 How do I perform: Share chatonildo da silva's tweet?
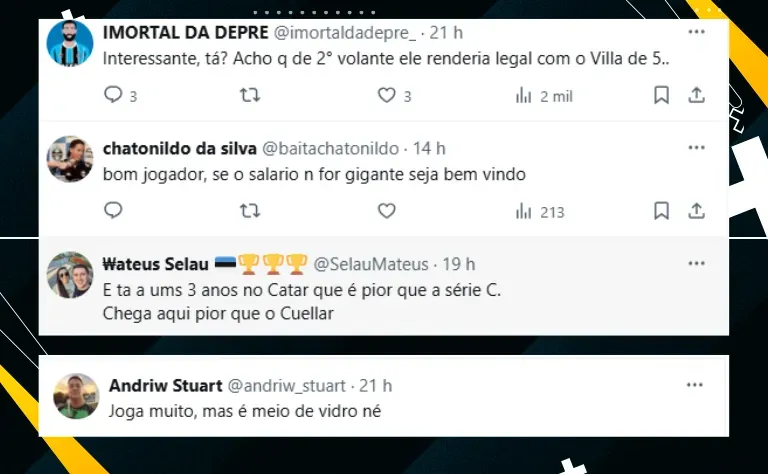pos(696,211)
